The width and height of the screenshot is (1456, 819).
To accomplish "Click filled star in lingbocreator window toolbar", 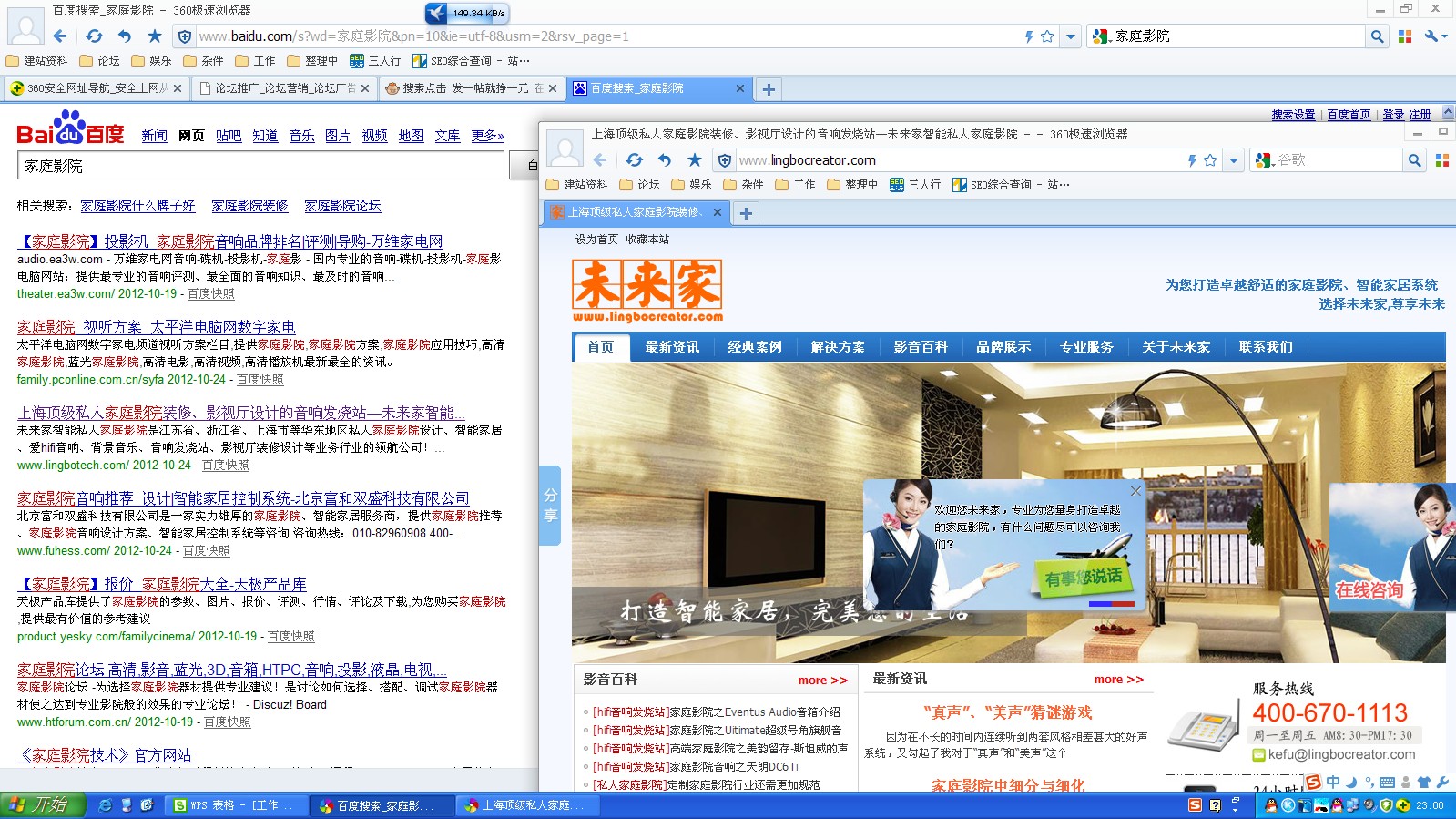I will [x=695, y=160].
